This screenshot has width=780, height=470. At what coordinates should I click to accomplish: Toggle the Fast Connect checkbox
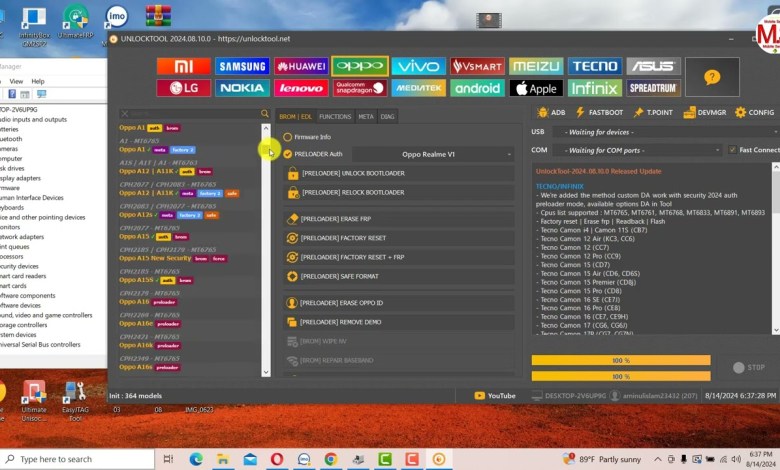[x=732, y=150]
